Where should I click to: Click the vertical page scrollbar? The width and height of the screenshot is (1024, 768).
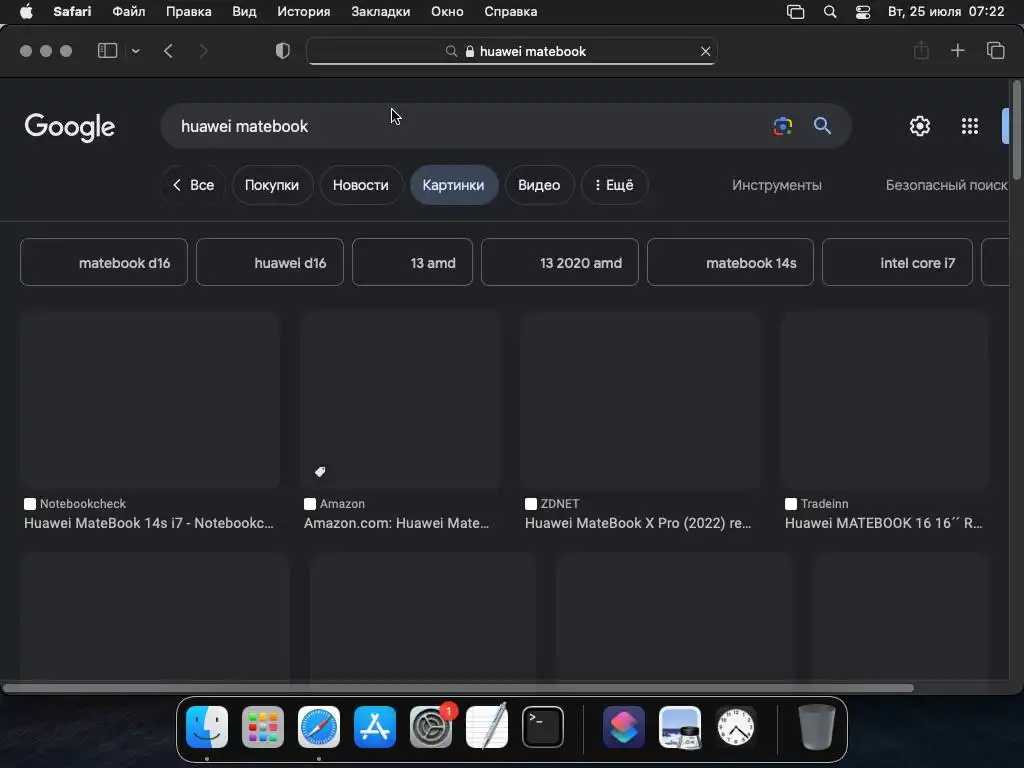[1016, 129]
